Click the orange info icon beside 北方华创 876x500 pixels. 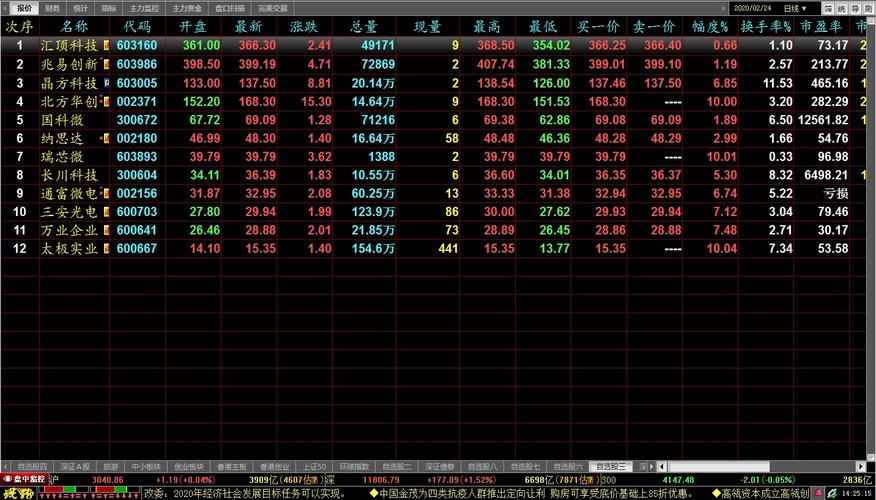click(106, 102)
